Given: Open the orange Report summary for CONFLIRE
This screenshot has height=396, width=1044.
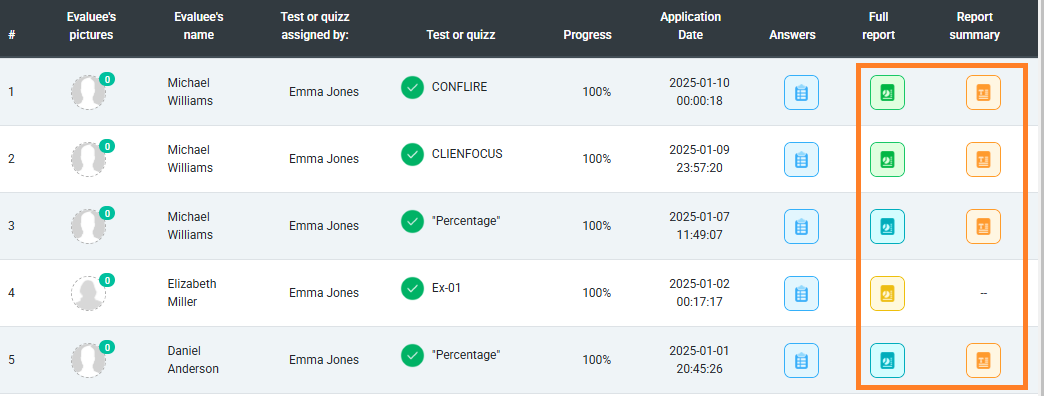Looking at the screenshot, I should click(x=983, y=93).
